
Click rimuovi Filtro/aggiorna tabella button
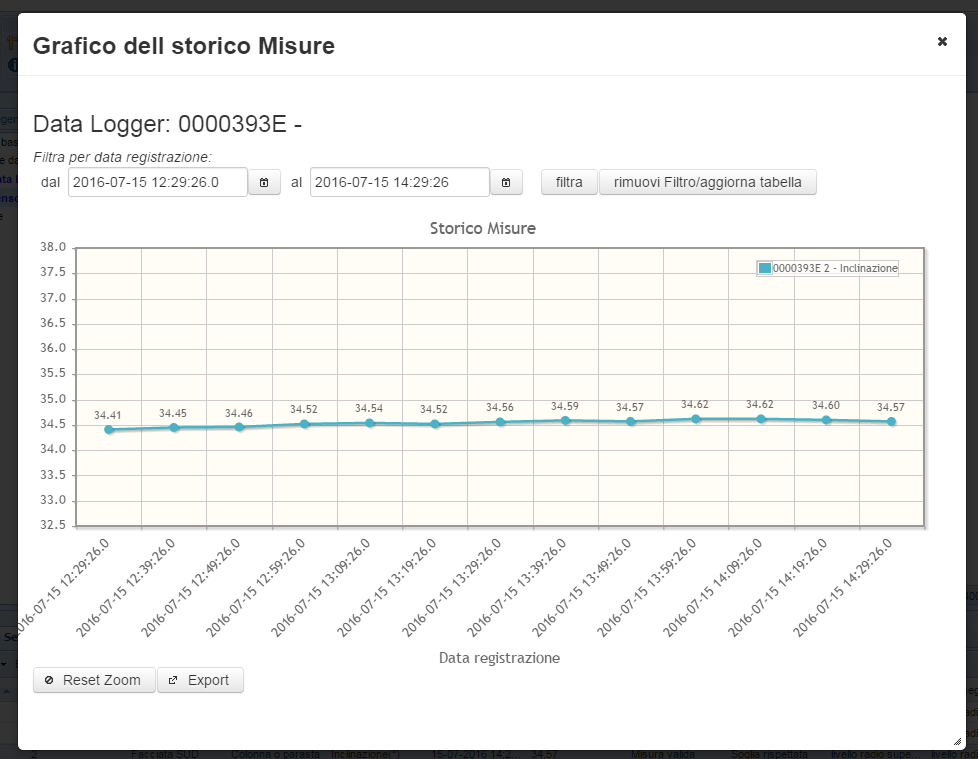click(x=707, y=182)
